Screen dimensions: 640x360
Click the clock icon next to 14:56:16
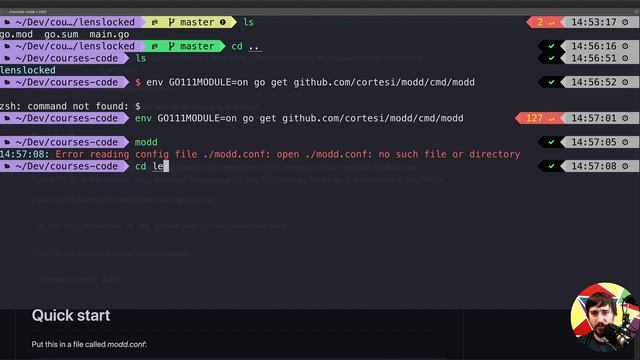pyautogui.click(x=625, y=46)
